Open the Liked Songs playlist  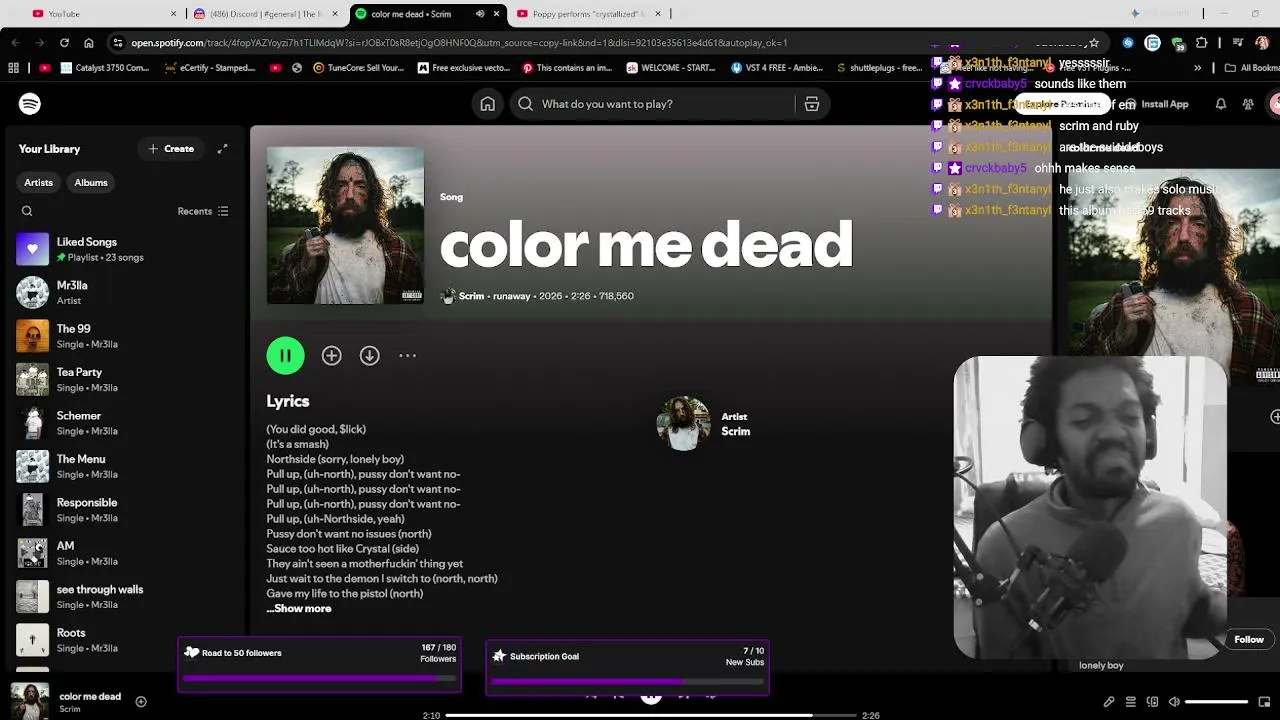[123, 249]
